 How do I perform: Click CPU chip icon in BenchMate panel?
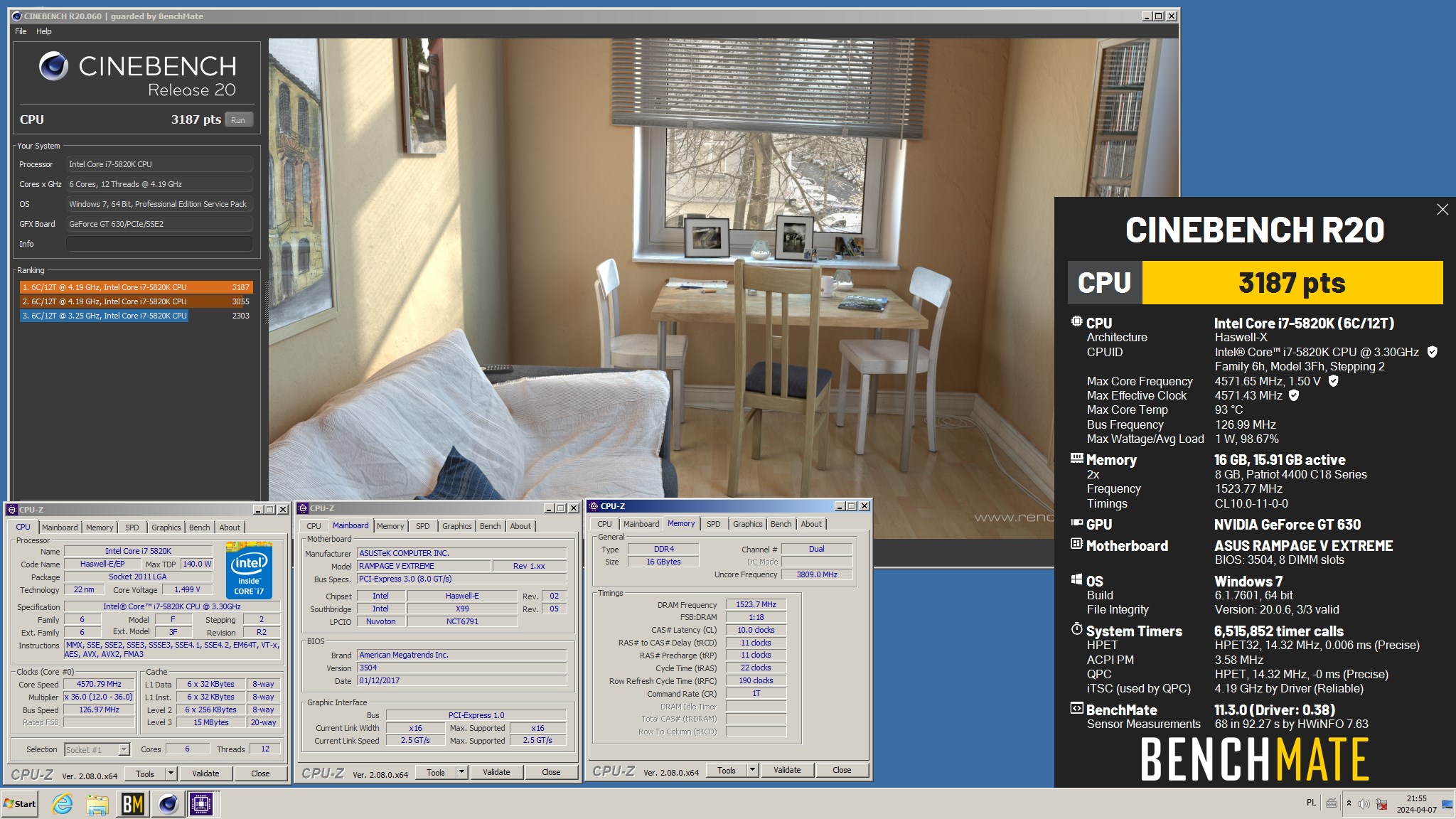[x=1076, y=321]
